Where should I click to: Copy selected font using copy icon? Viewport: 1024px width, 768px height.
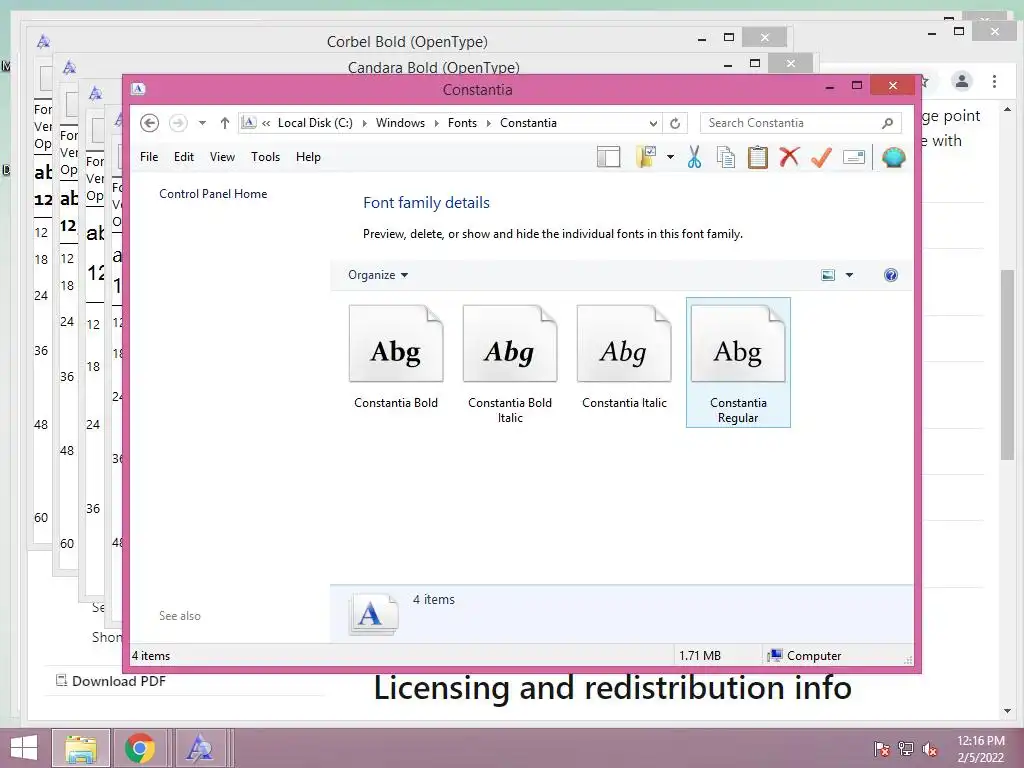(x=726, y=157)
